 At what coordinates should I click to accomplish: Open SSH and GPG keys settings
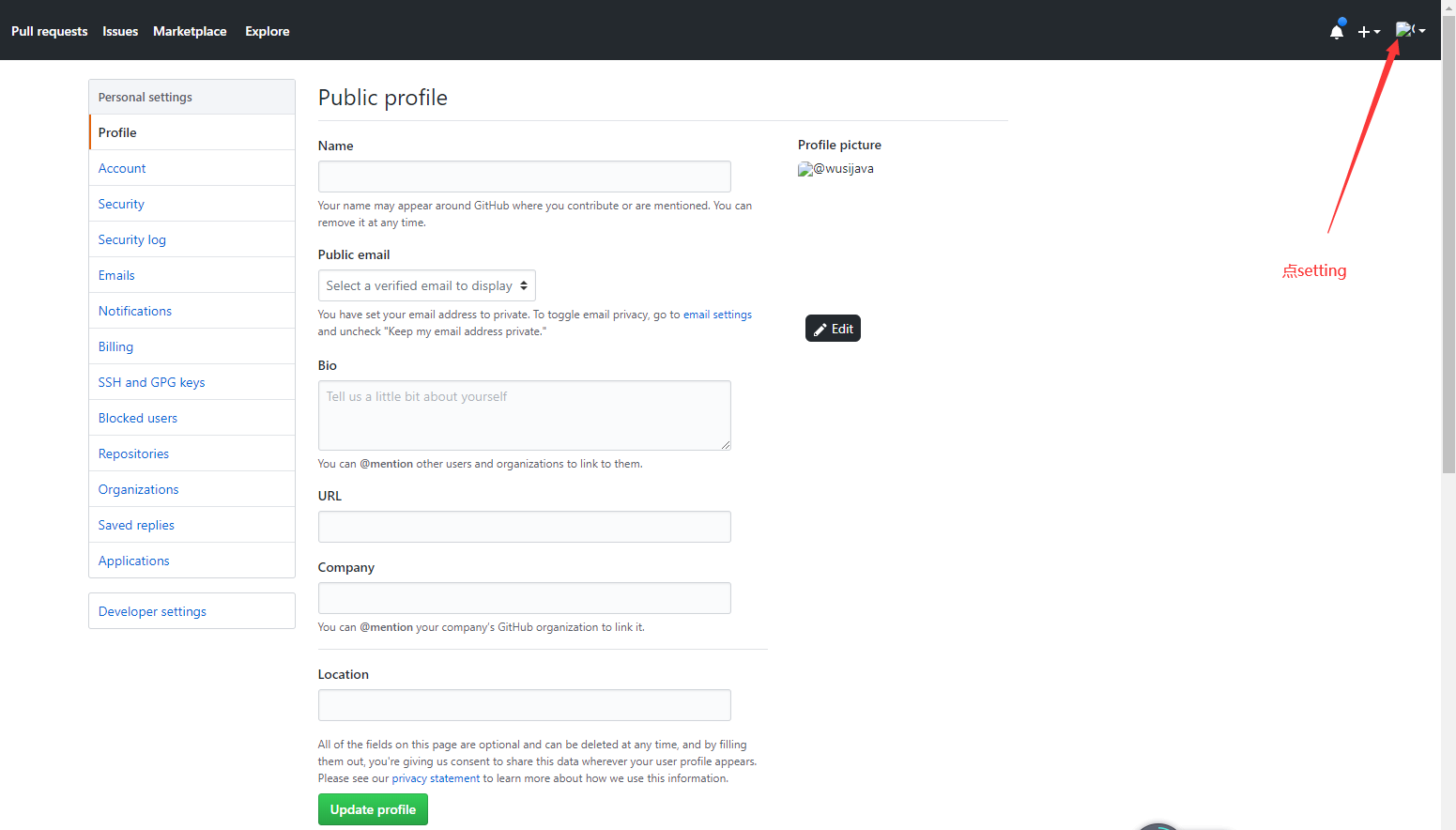(x=151, y=382)
